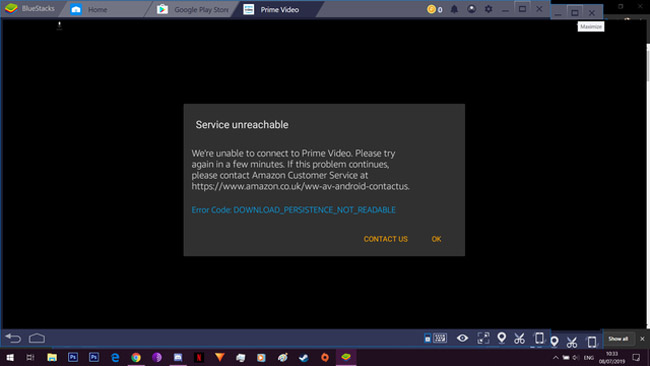The image size is (650, 366).
Task: Click the BlueStacks logo in title bar
Action: point(11,8)
